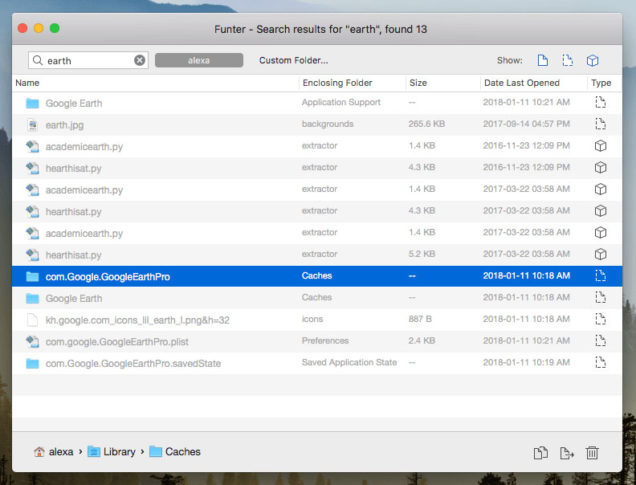Click package type icon for 5.2 KB hearthisat.py
This screenshot has height=485, width=636.
pos(600,254)
